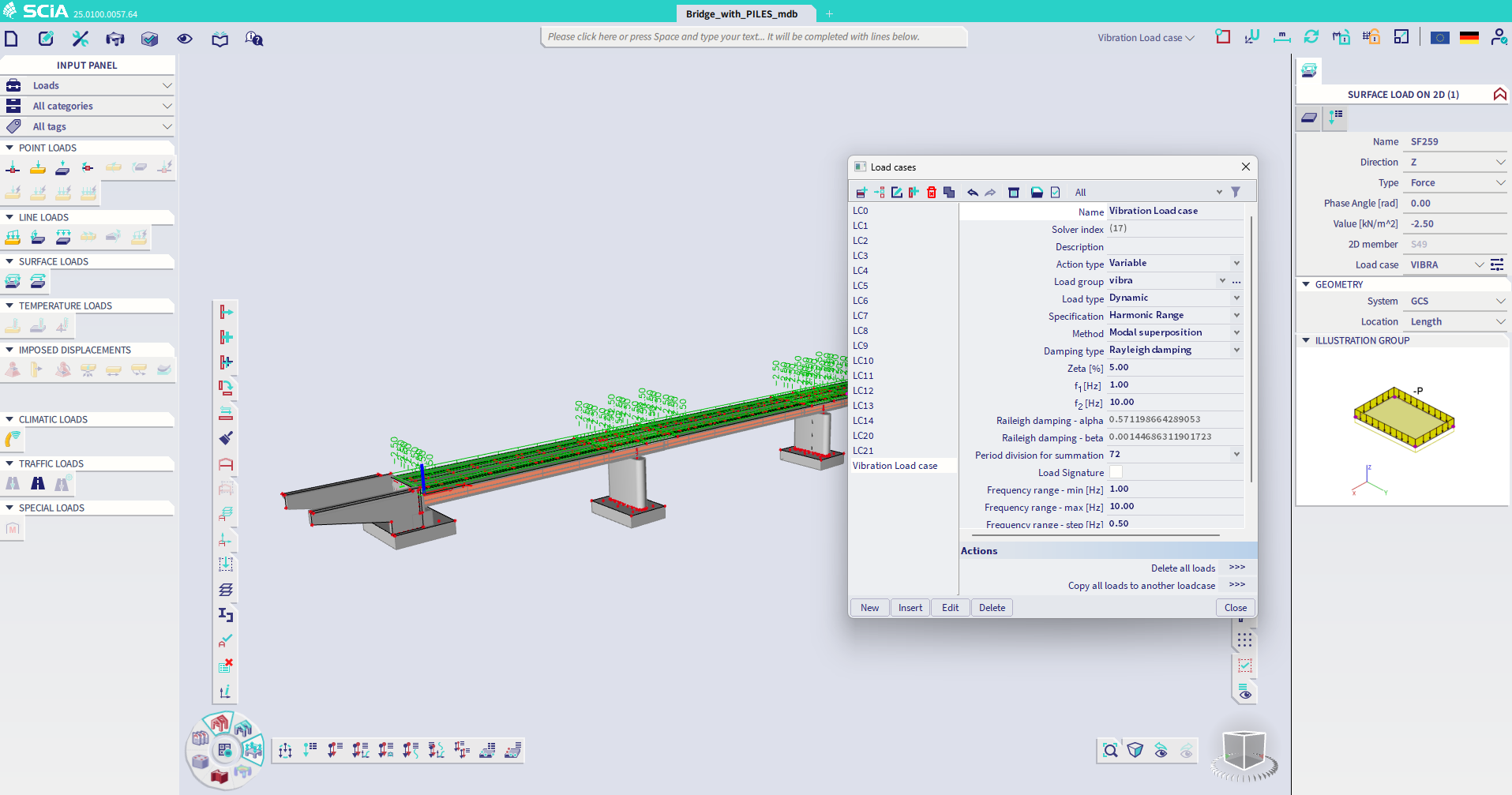Screen dimensions: 1512x795
Task: Select LC10 in the load case list
Action: pyautogui.click(x=863, y=361)
